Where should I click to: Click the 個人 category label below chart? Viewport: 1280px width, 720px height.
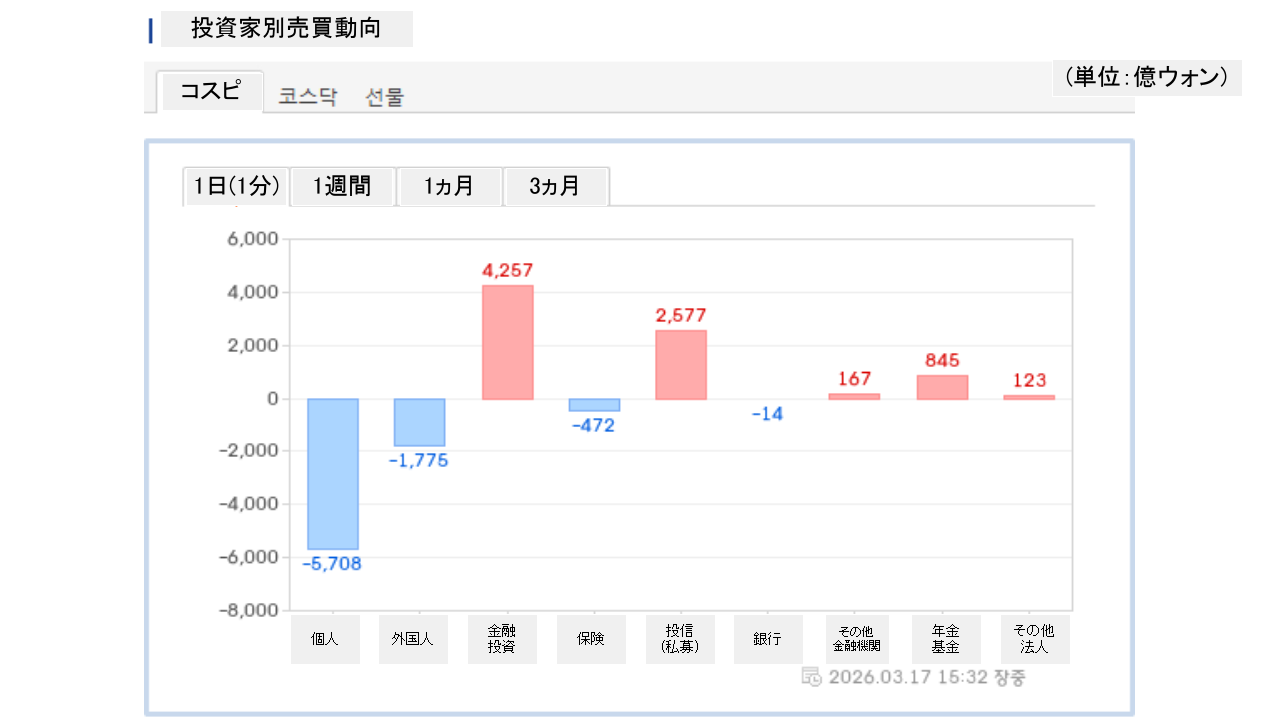(x=325, y=639)
